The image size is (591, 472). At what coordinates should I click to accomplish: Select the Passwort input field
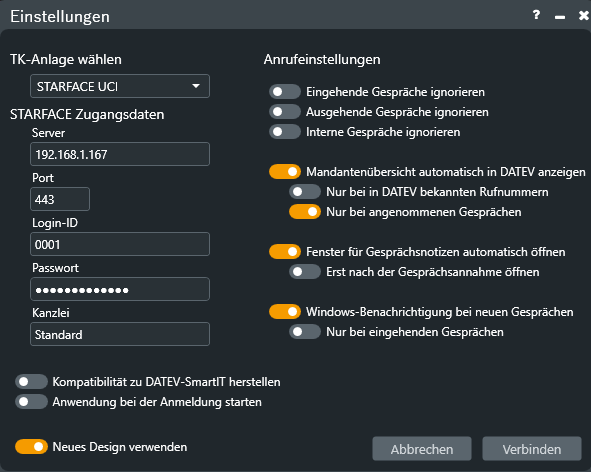click(120, 289)
